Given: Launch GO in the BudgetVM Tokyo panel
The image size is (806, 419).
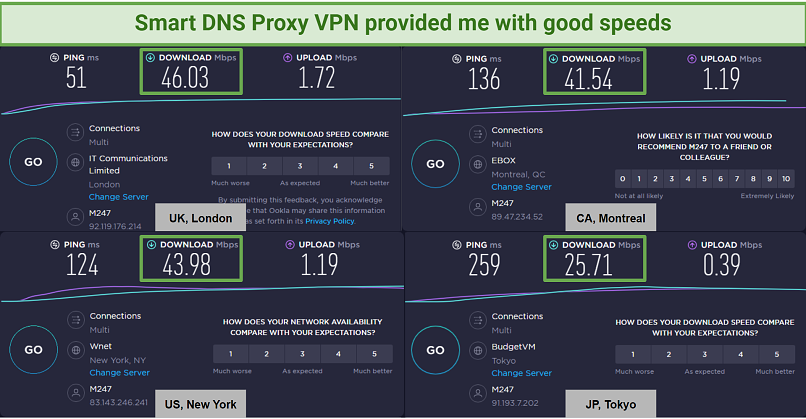Looking at the screenshot, I should pyautogui.click(x=435, y=350).
